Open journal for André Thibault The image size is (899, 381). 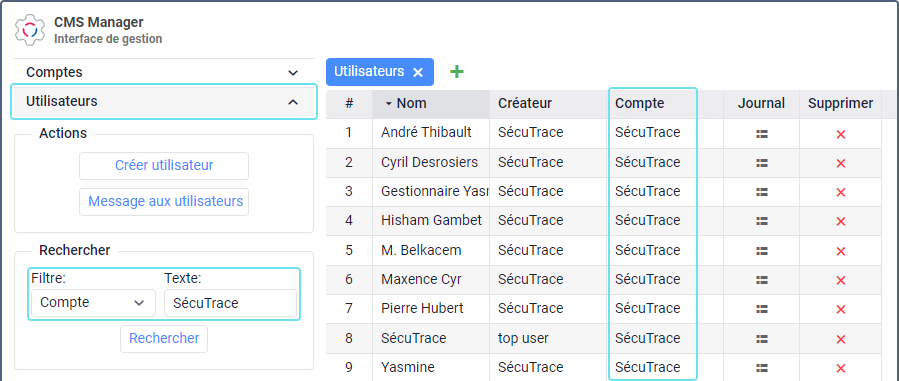(x=761, y=134)
